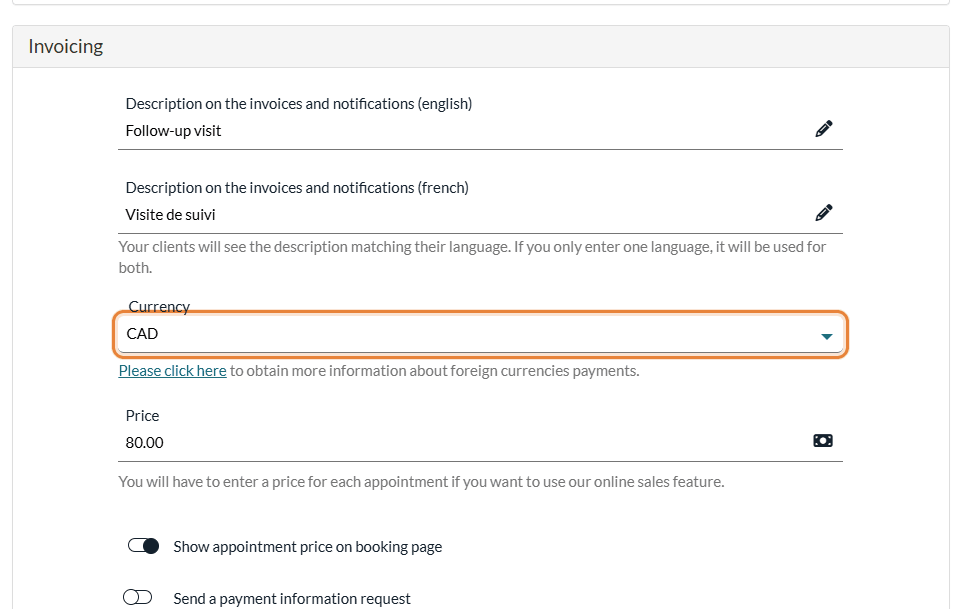Click the English description label
Screen dimensions: 962x609
(x=299, y=104)
